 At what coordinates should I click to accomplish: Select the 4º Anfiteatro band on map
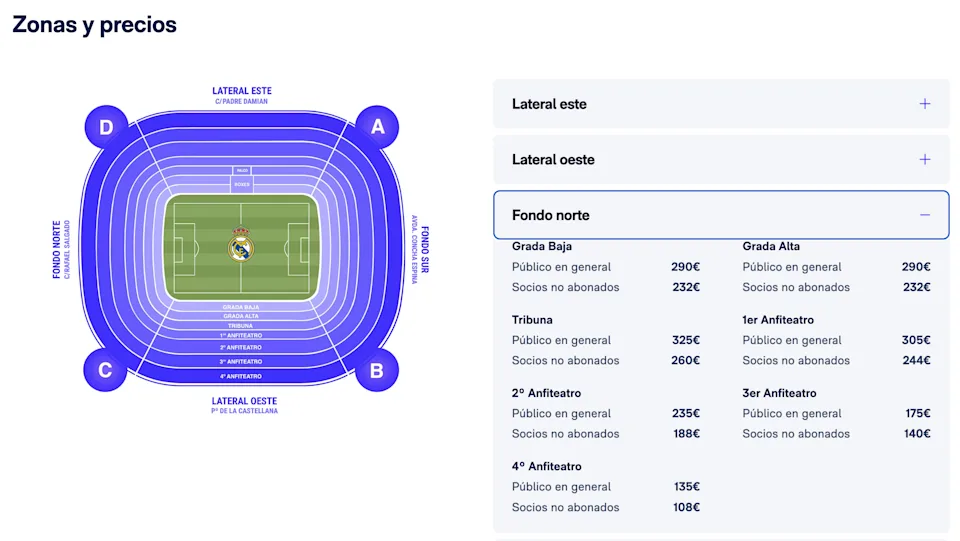[x=241, y=376]
